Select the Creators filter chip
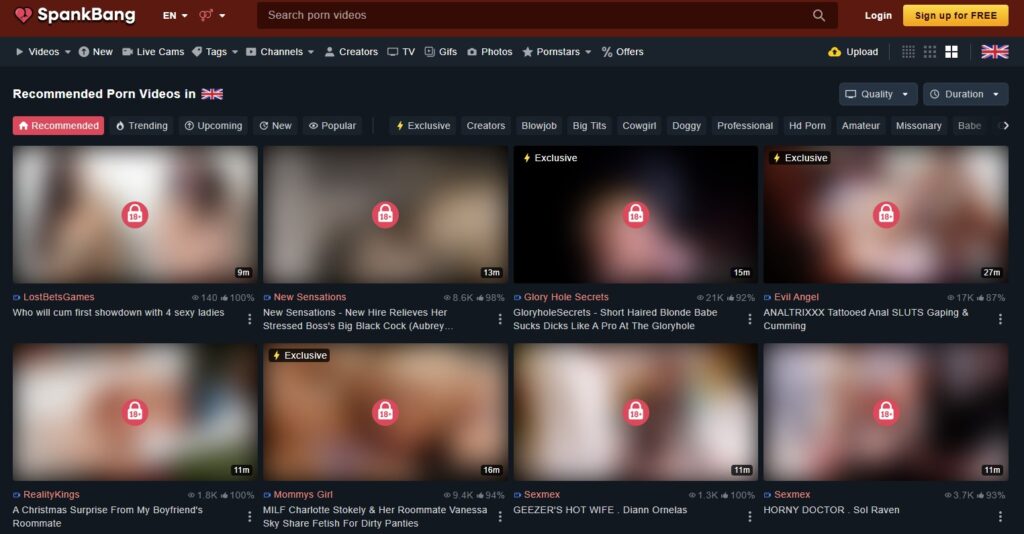Image resolution: width=1024 pixels, height=534 pixels. 485,125
